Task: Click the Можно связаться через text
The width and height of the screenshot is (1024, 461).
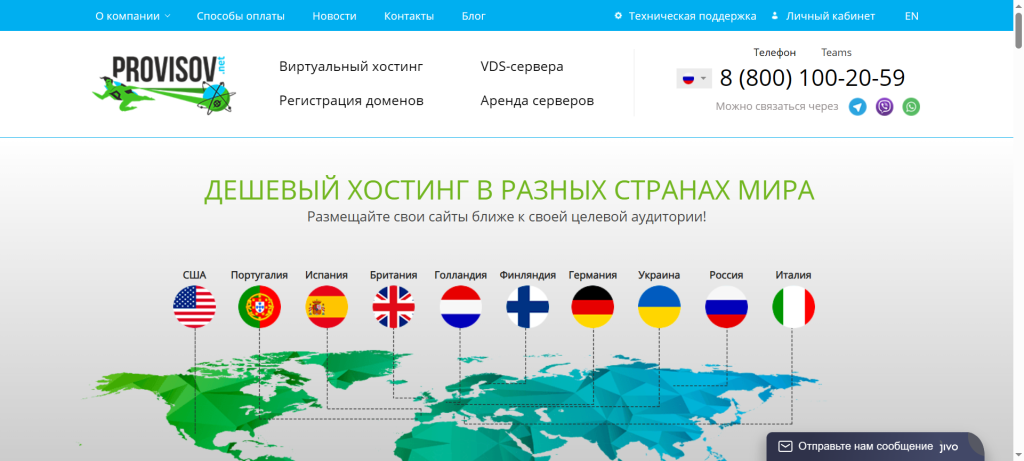Action: (777, 106)
